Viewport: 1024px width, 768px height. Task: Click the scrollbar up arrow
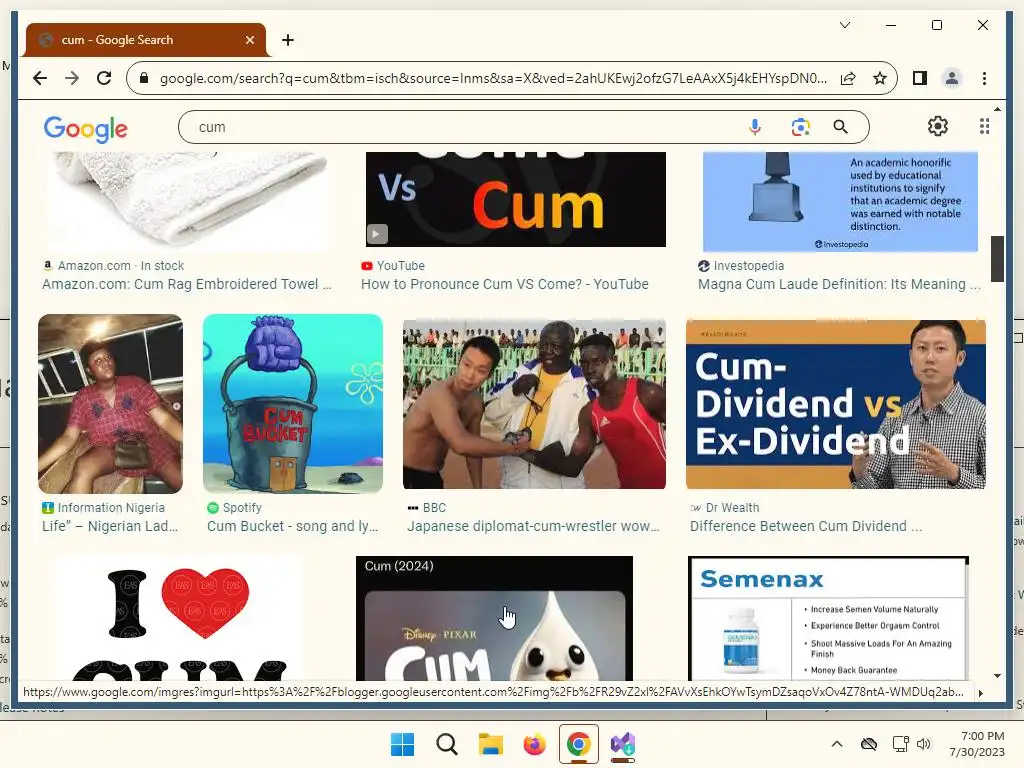coord(997,109)
